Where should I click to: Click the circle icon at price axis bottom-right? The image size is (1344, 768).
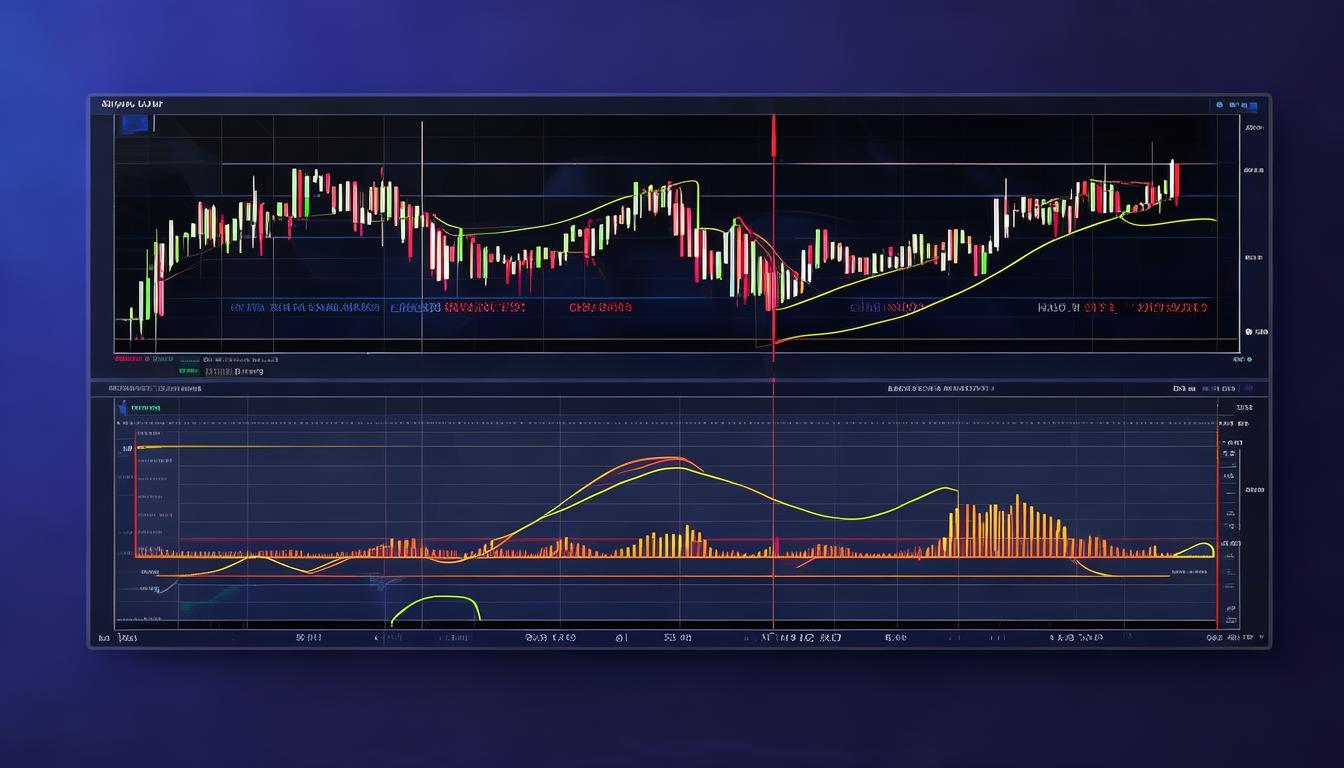point(1248,332)
